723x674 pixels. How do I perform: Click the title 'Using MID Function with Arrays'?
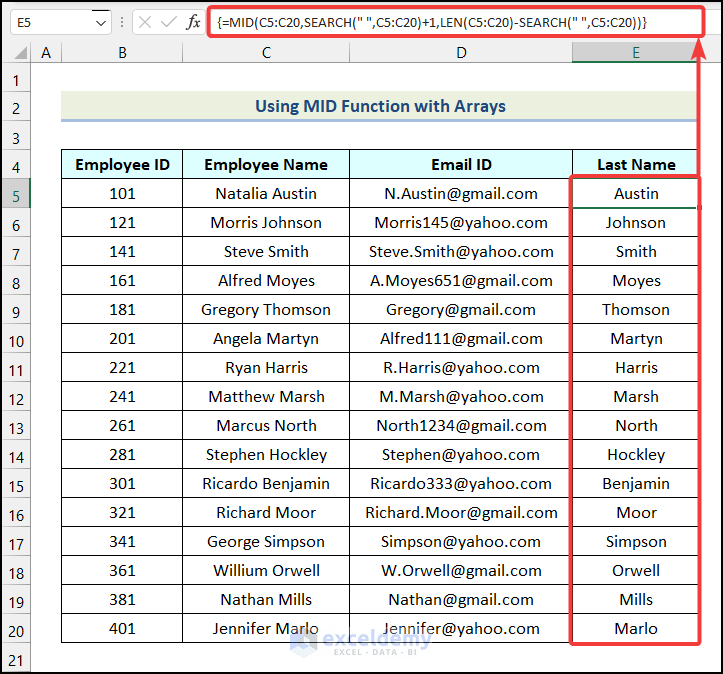(379, 106)
